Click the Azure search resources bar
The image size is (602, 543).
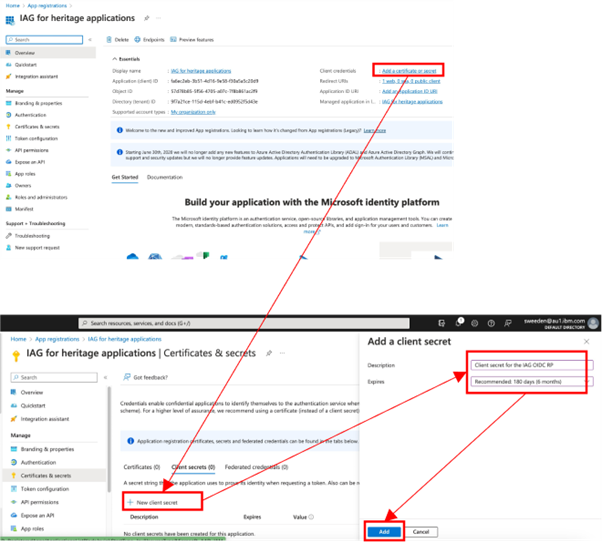coord(244,323)
